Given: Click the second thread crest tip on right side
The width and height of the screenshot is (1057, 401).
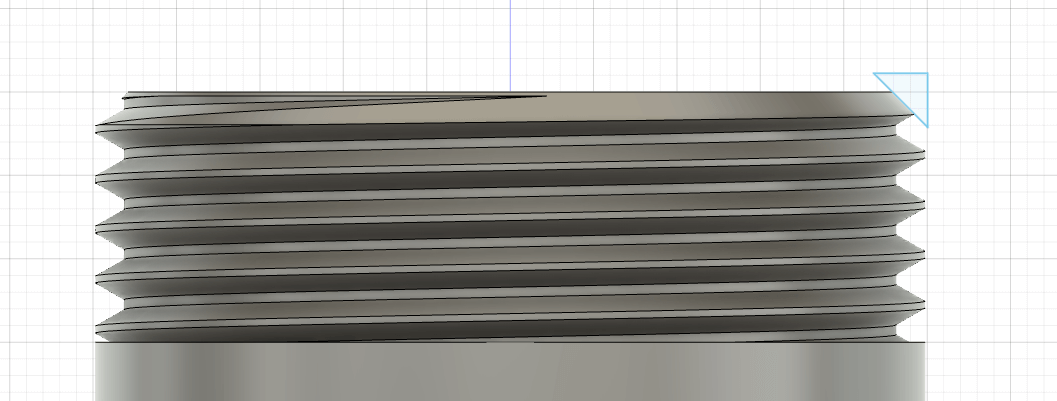Looking at the screenshot, I should (922, 204).
